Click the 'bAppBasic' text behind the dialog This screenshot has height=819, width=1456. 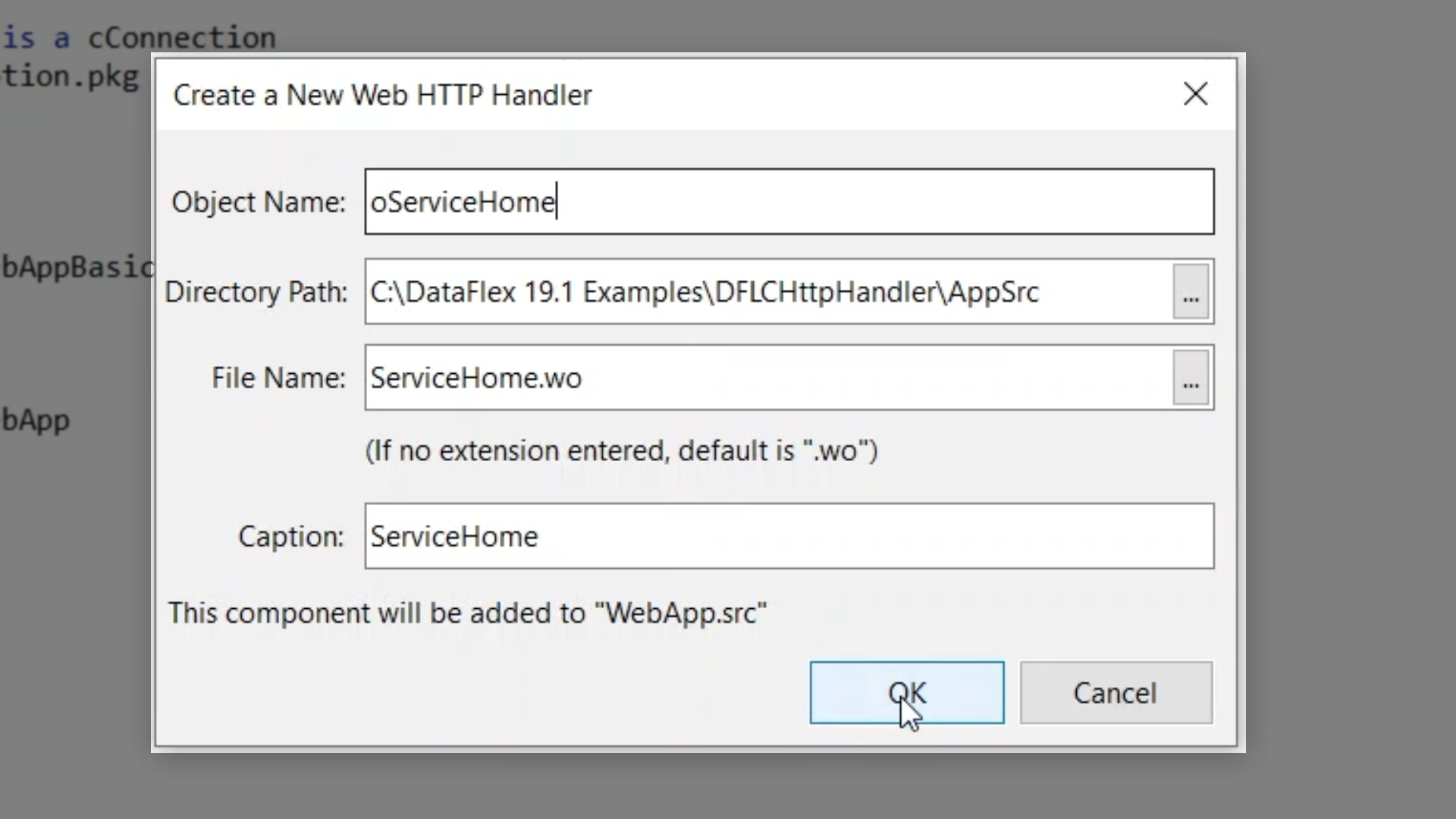click(x=77, y=268)
